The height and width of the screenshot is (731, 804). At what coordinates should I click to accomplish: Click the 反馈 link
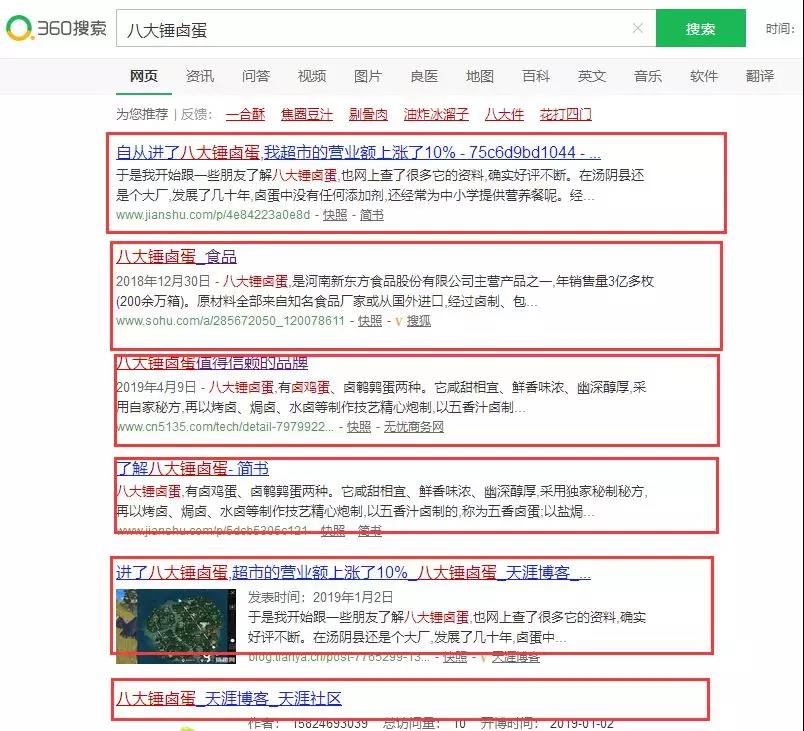pyautogui.click(x=194, y=114)
